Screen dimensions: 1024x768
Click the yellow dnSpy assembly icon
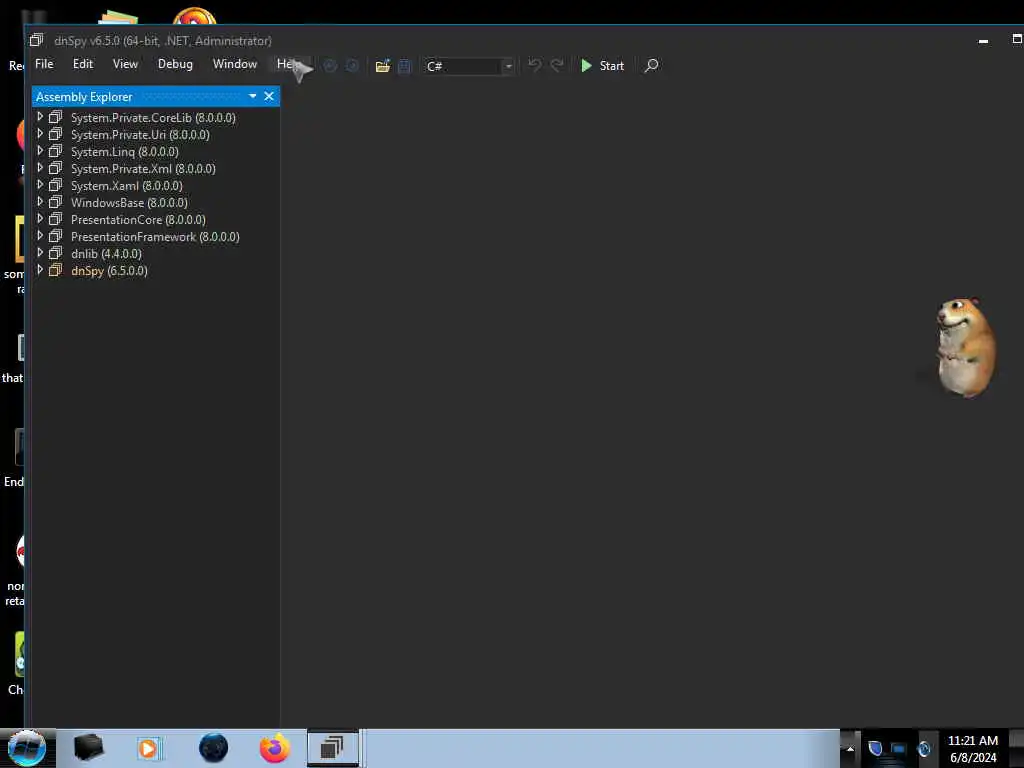56,270
